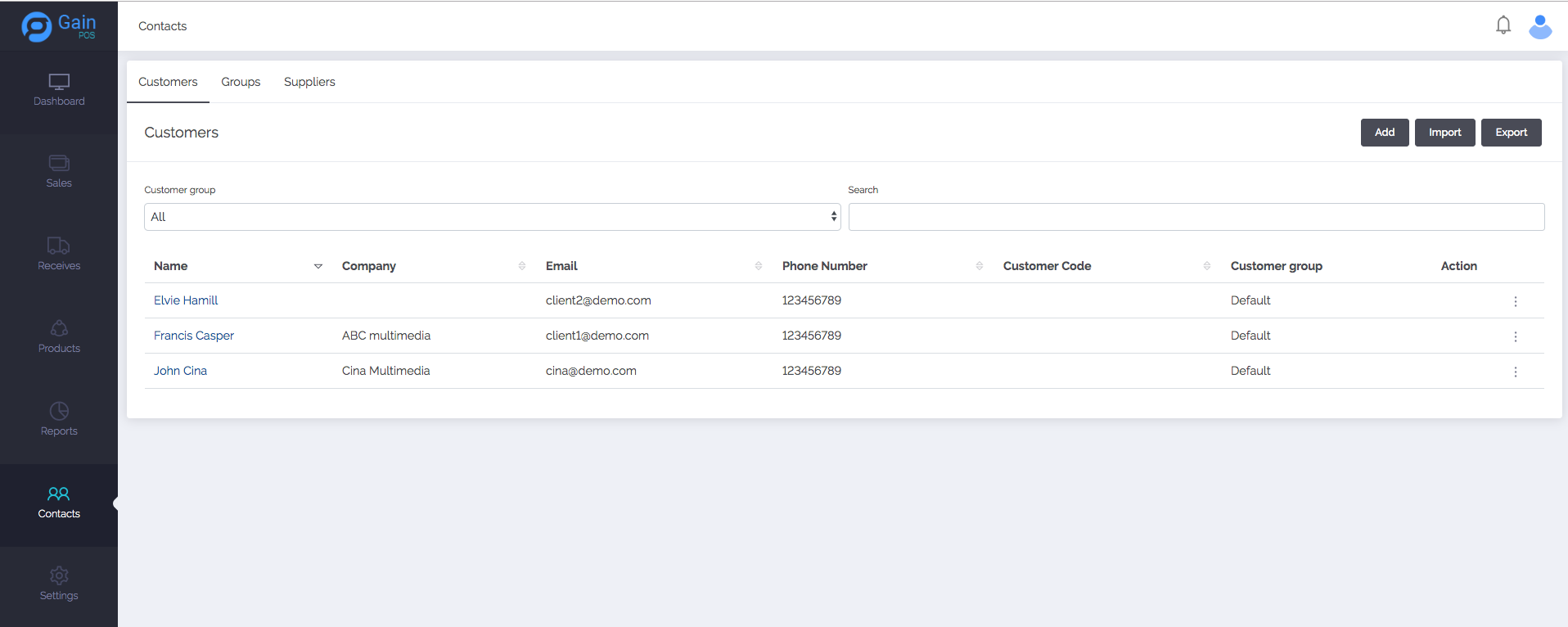Open the Settings gear icon in sidebar

coord(59,575)
